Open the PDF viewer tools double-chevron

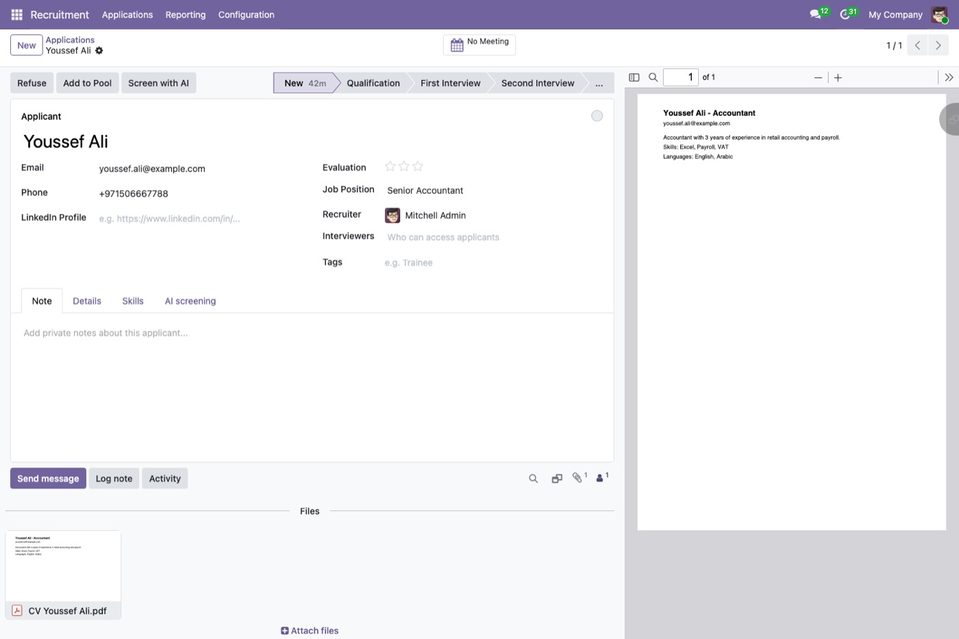pos(949,78)
